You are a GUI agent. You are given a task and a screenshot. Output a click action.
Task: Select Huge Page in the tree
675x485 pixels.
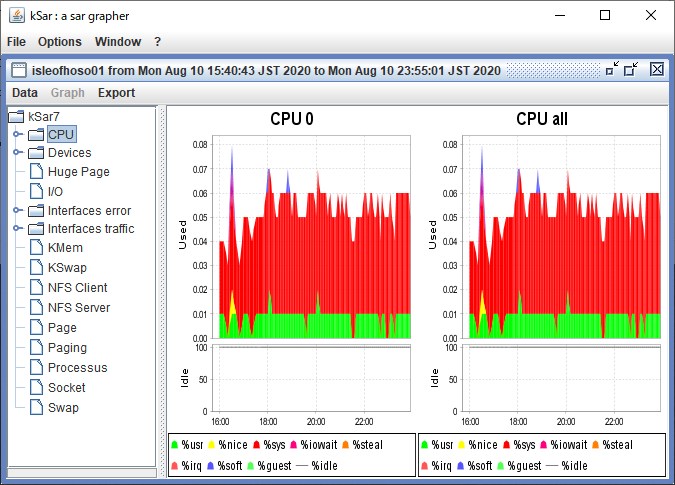78,172
